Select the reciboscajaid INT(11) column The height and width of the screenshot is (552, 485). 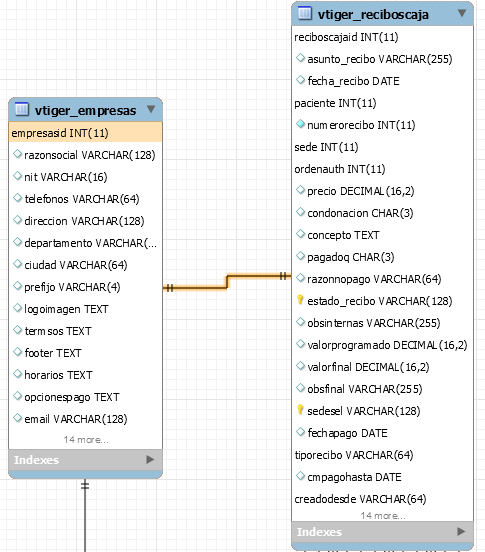coord(383,37)
